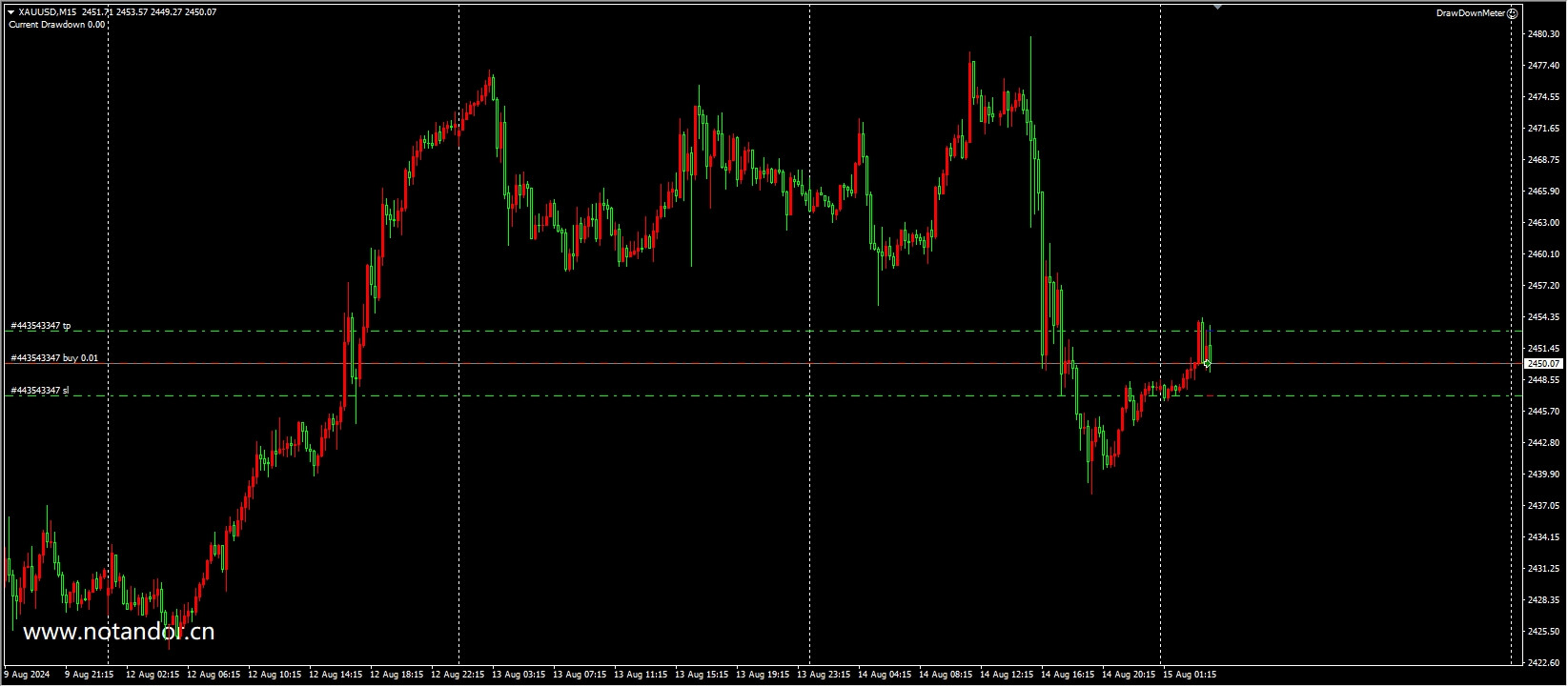Click the 2477.40 price axis label
Screen dimensions: 1568x687
point(1543,66)
